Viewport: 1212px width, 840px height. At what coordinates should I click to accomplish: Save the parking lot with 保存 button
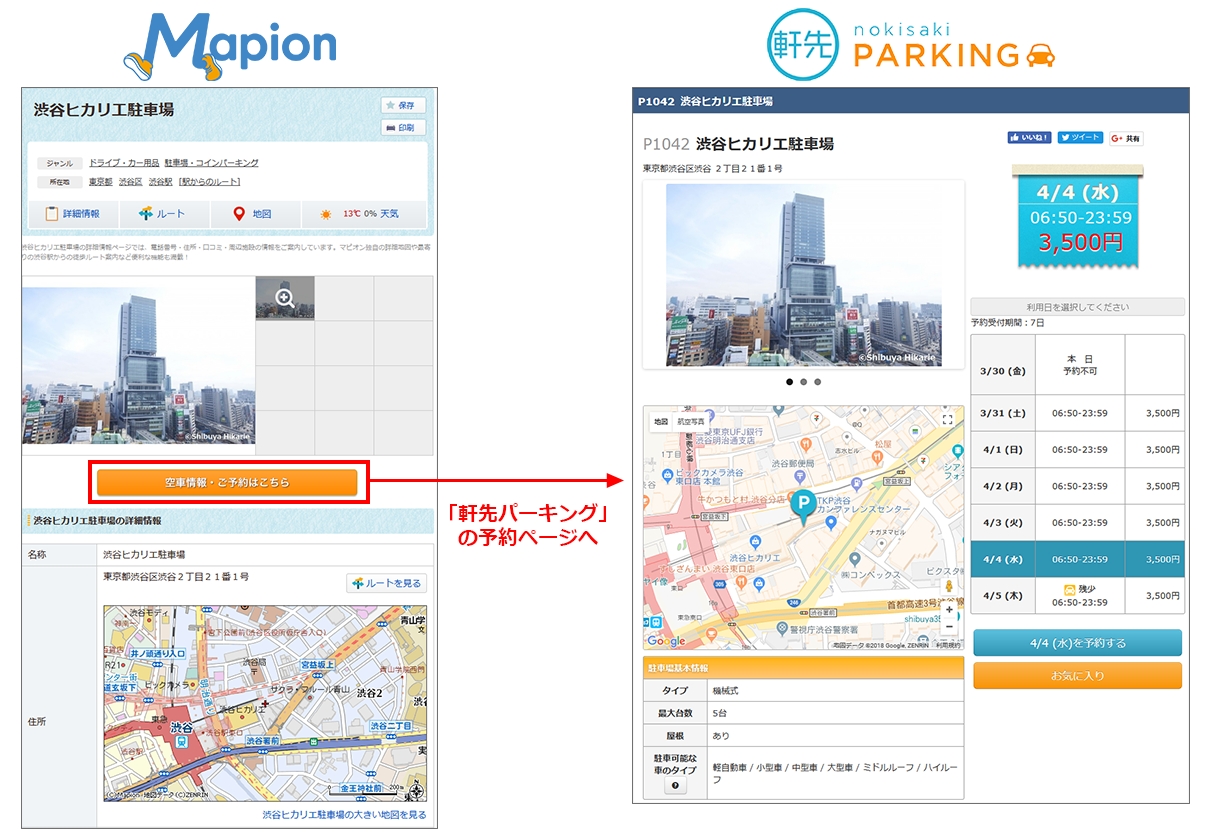(x=403, y=105)
